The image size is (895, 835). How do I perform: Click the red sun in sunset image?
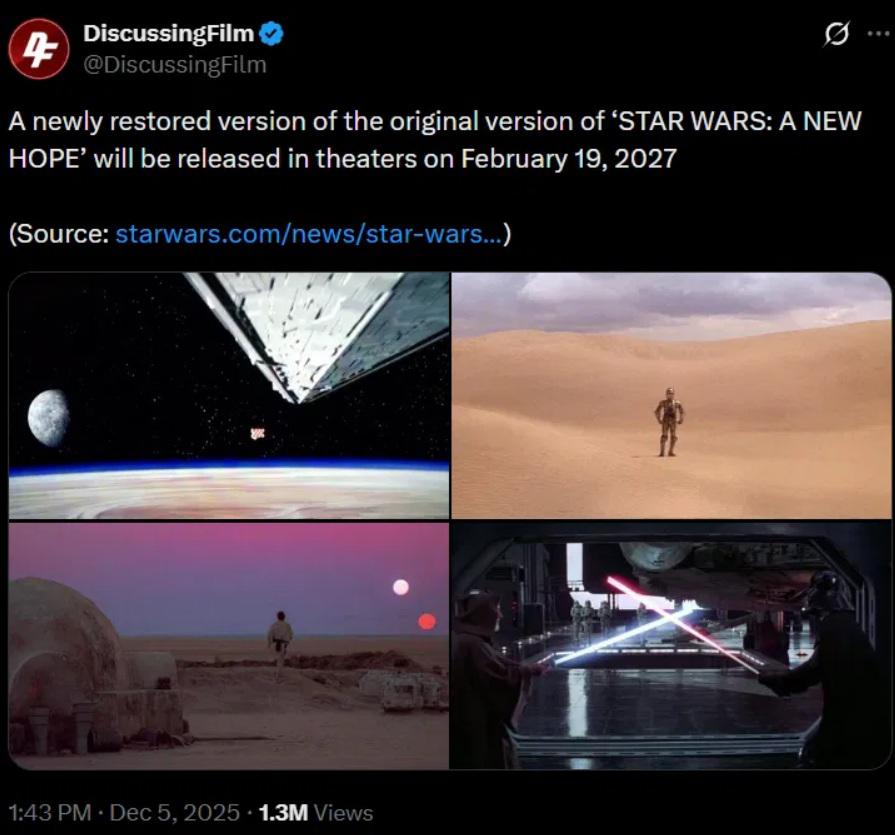[x=427, y=621]
